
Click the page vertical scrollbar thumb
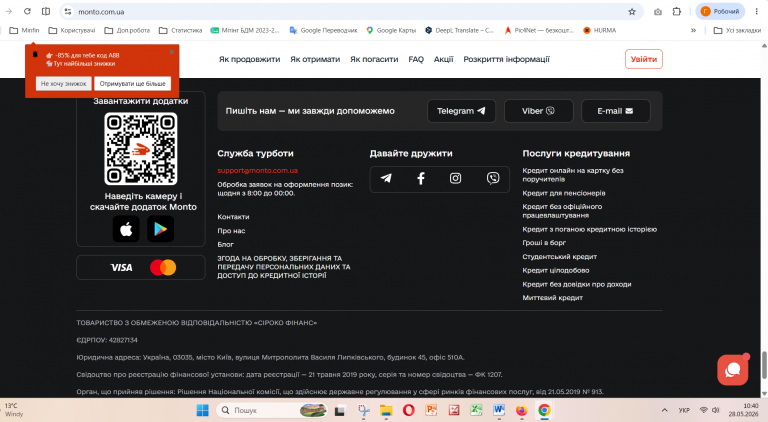coord(764,365)
